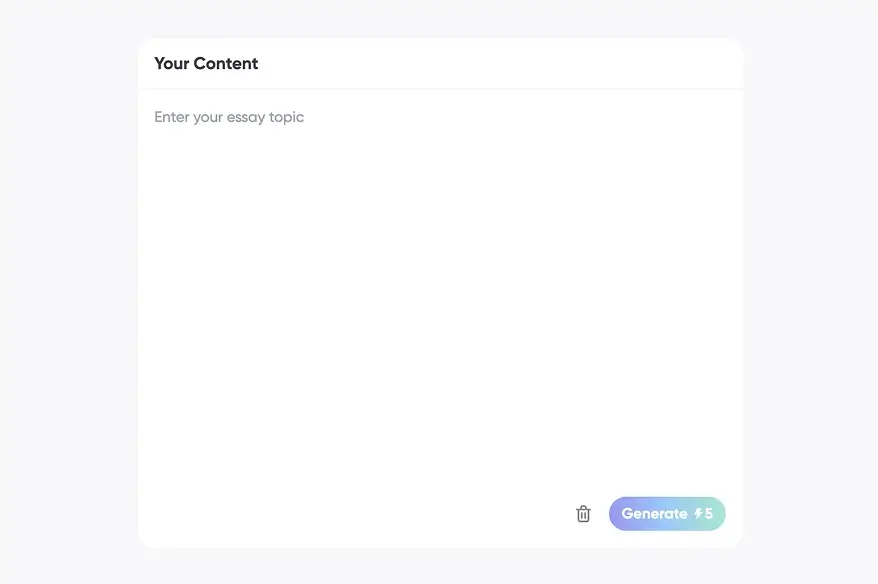The width and height of the screenshot is (878, 584).
Task: Delete the entered topic using the bin icon
Action: pyautogui.click(x=583, y=514)
